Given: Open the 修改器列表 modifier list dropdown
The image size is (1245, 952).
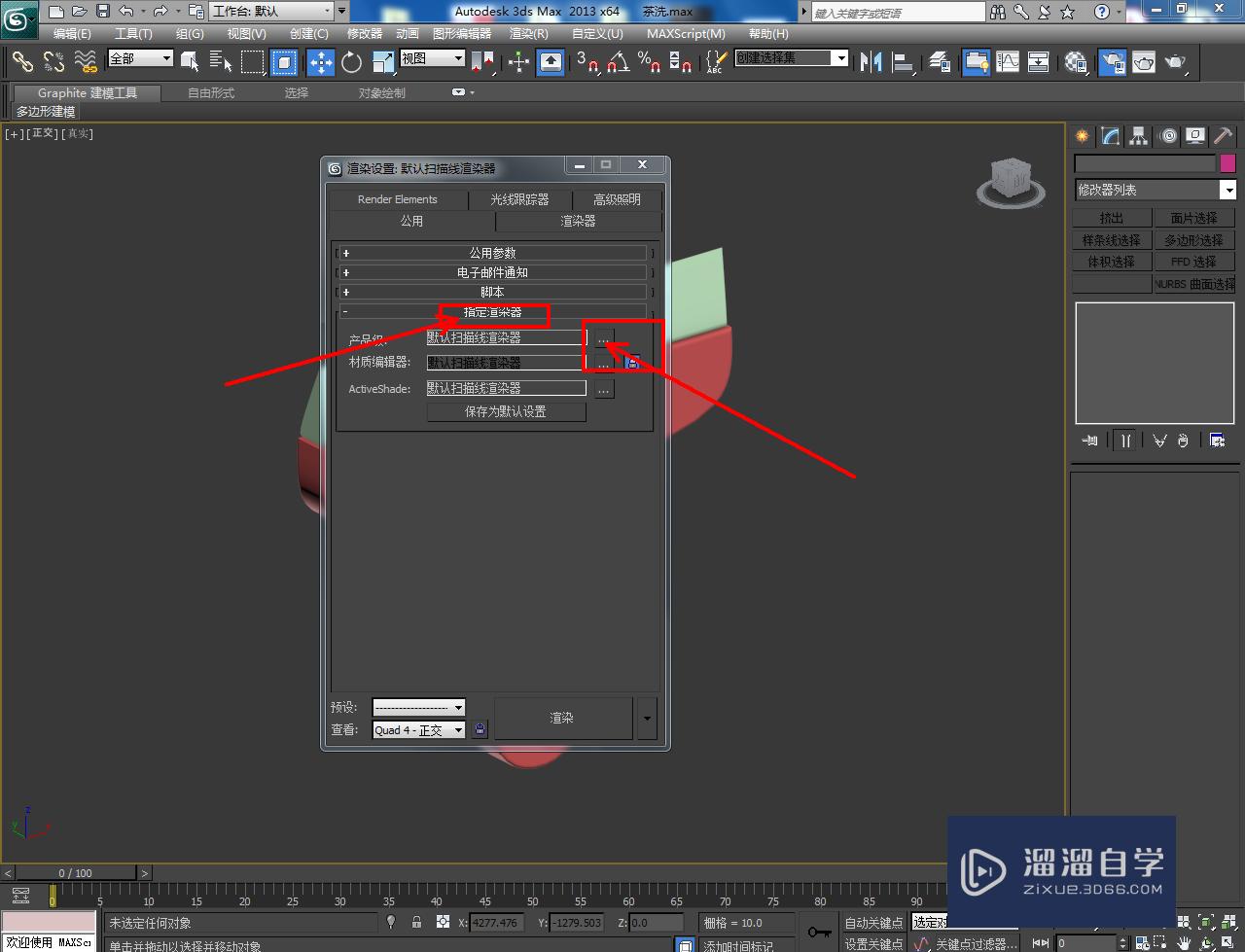Looking at the screenshot, I should click(1155, 190).
